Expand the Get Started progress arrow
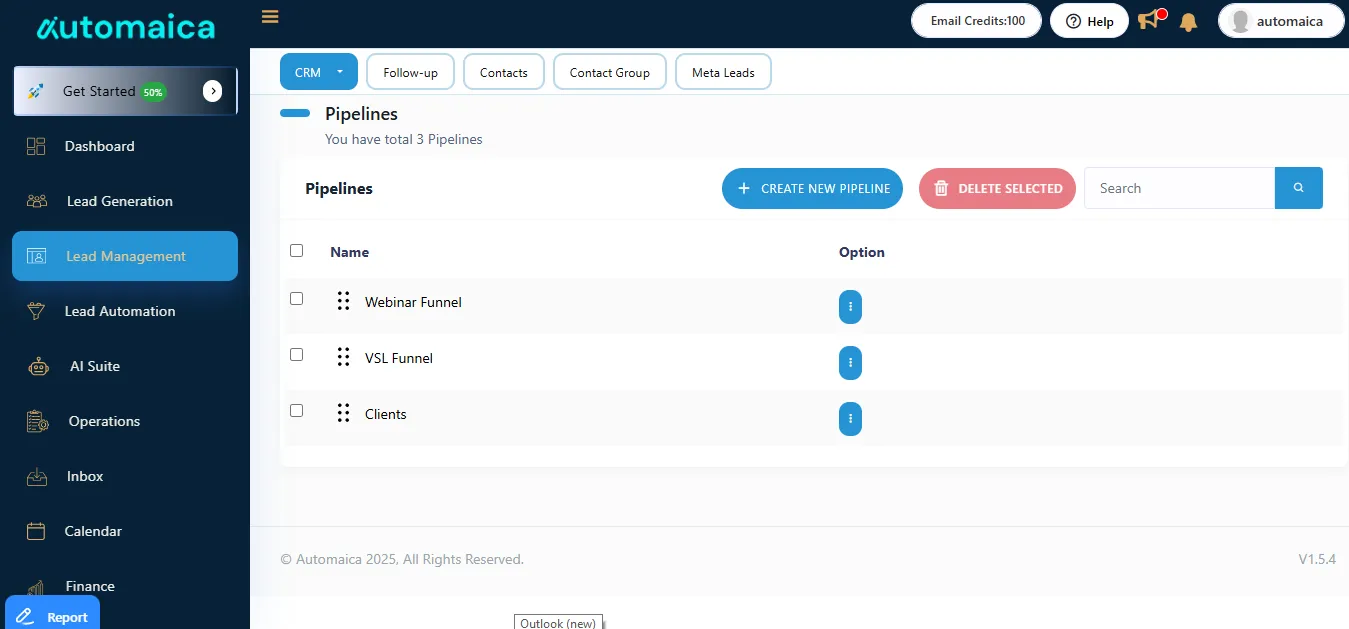This screenshot has height=629, width=1349. pyautogui.click(x=212, y=91)
